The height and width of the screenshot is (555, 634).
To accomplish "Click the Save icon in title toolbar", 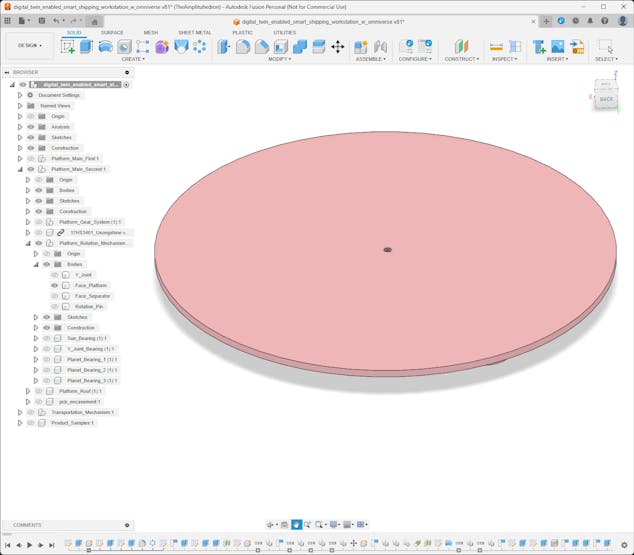I will click(41, 20).
